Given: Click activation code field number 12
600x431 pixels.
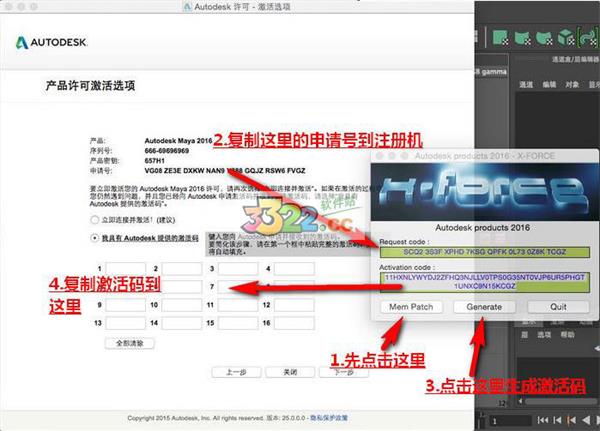Looking at the screenshot, I should click(294, 305).
